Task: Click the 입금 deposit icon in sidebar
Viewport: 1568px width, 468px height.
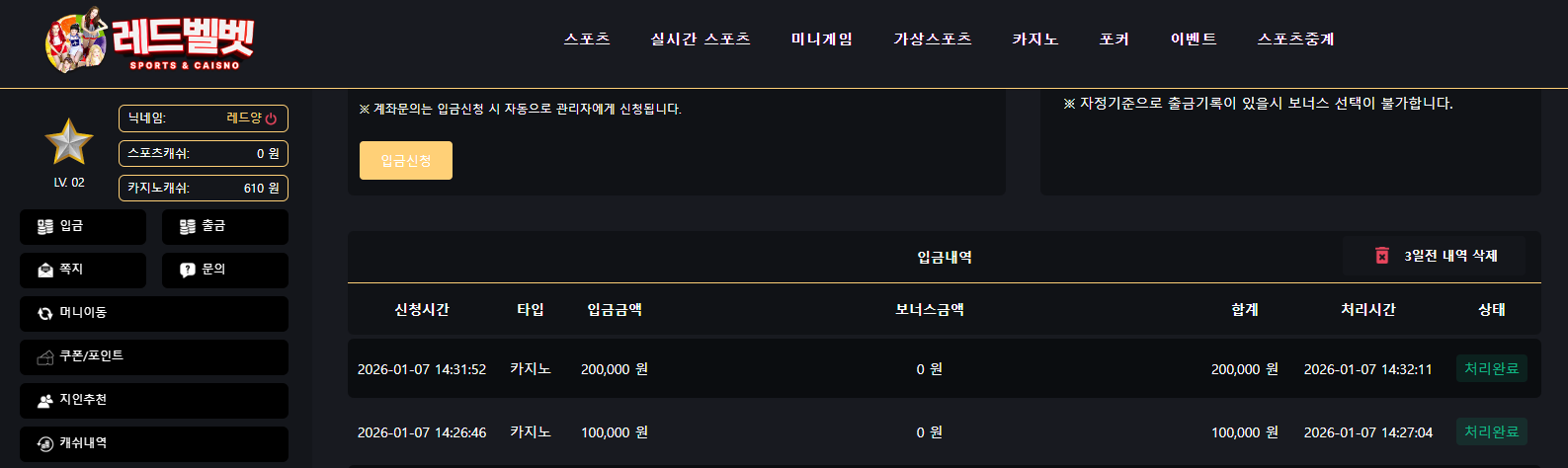Action: coord(45,227)
